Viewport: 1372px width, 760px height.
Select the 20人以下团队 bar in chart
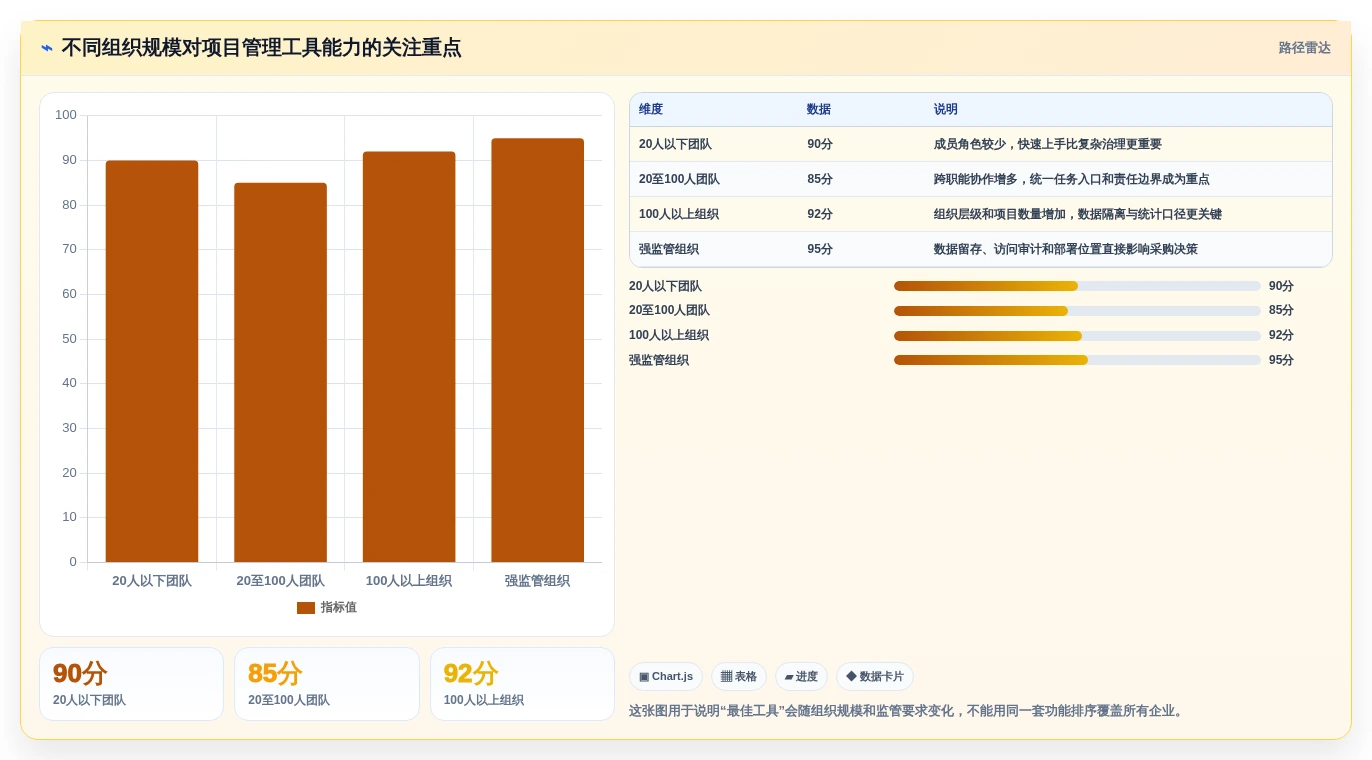click(x=152, y=361)
